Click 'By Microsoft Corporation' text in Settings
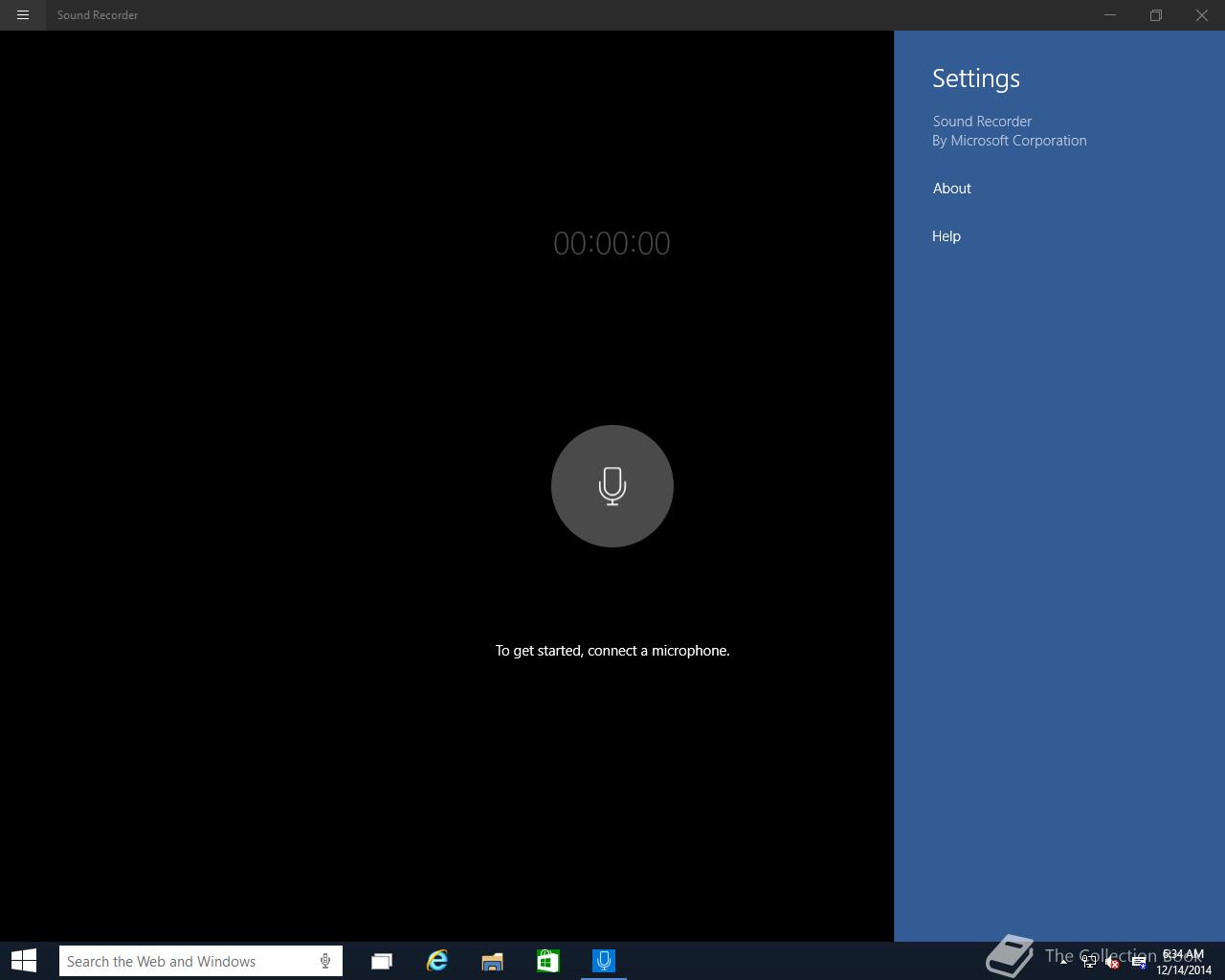1225x980 pixels. 1010,141
